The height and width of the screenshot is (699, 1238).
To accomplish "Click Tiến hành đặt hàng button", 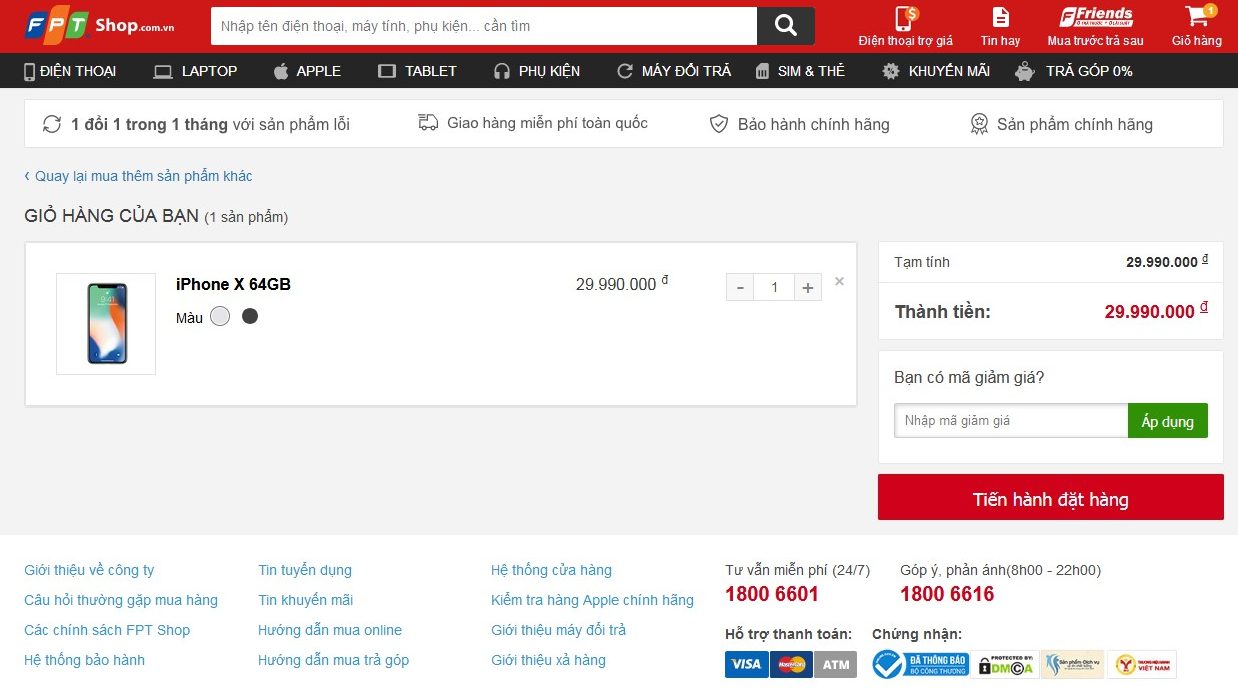I will pyautogui.click(x=1051, y=497).
